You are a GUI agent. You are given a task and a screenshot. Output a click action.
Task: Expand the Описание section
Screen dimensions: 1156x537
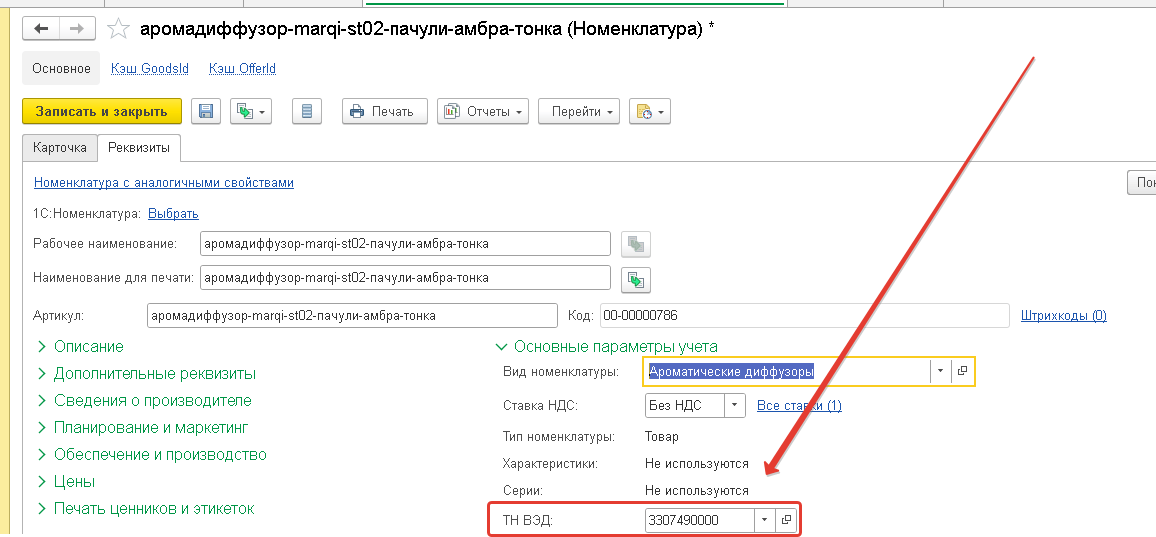(x=80, y=346)
